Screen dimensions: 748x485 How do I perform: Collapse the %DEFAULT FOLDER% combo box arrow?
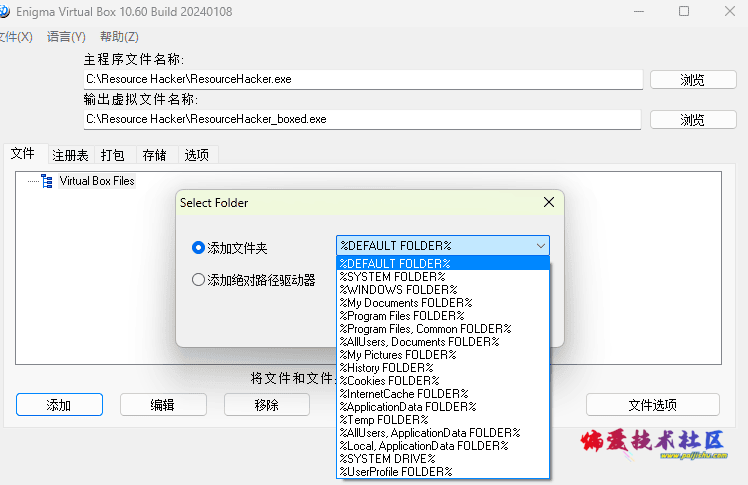click(540, 246)
